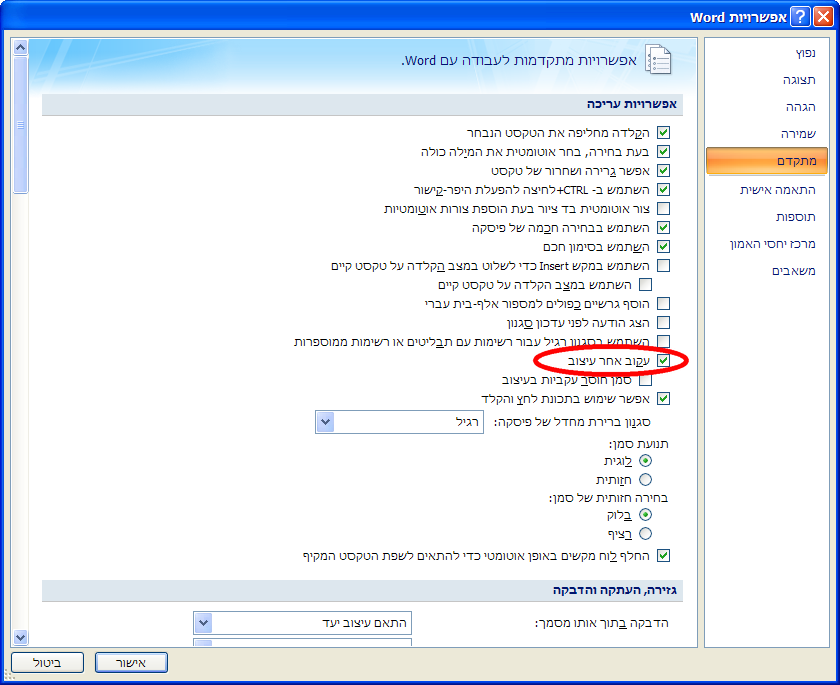Click the 'בחירה חזותית של סמן:' label
Screen dimensions: 840x685
(609, 498)
